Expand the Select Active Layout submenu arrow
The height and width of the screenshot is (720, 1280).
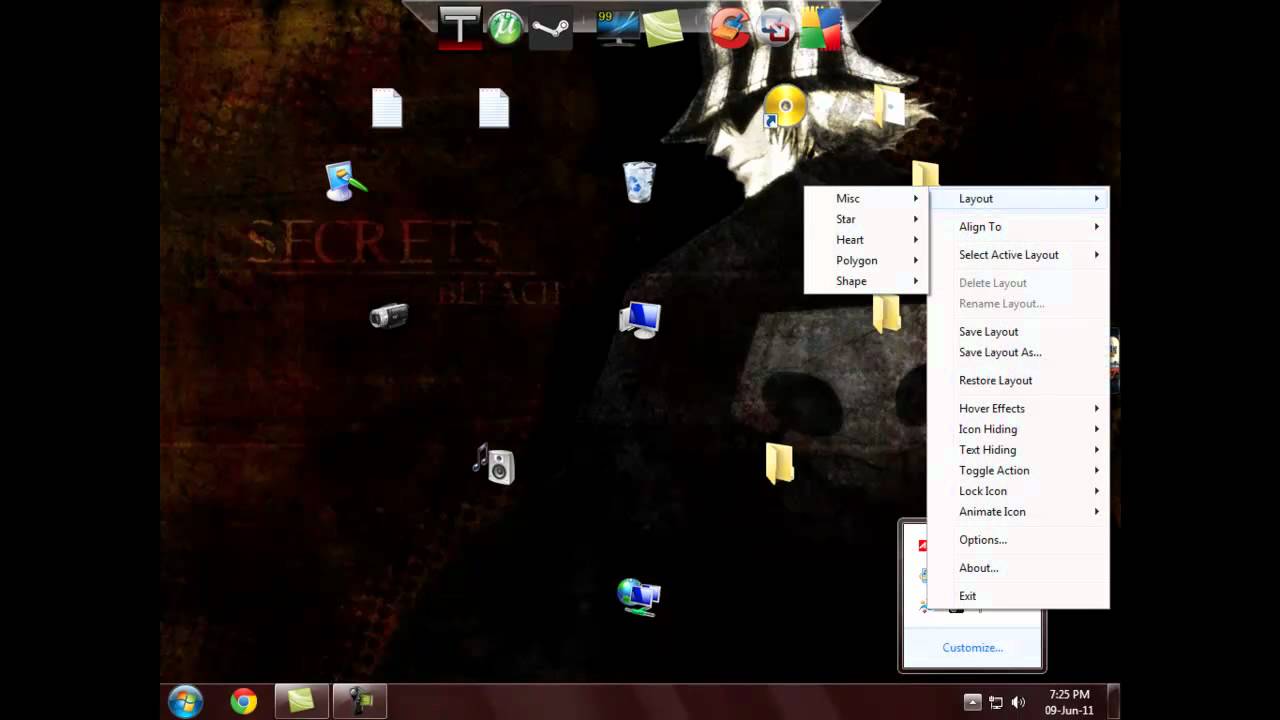[1097, 255]
